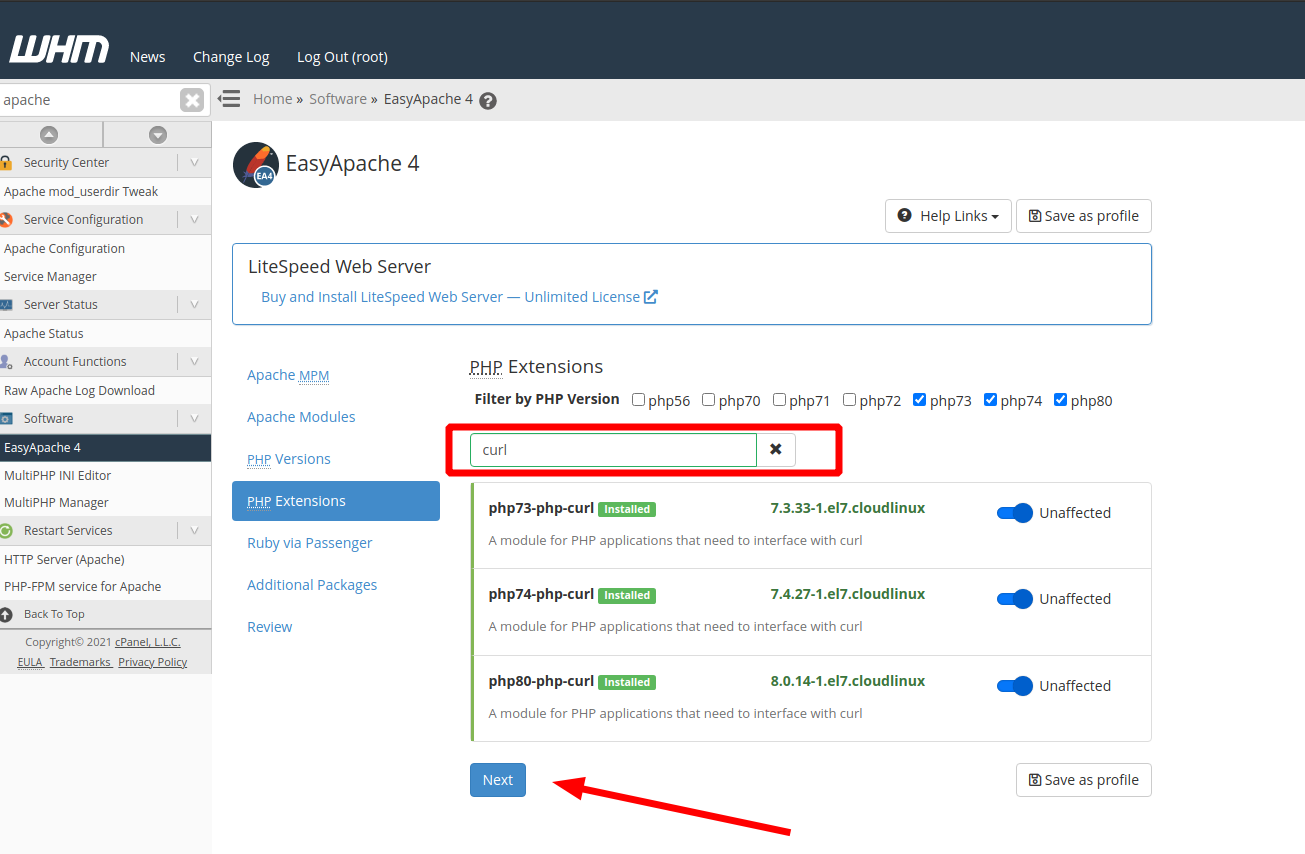Toggle the php80-php-curl extension switch

[x=1014, y=686]
